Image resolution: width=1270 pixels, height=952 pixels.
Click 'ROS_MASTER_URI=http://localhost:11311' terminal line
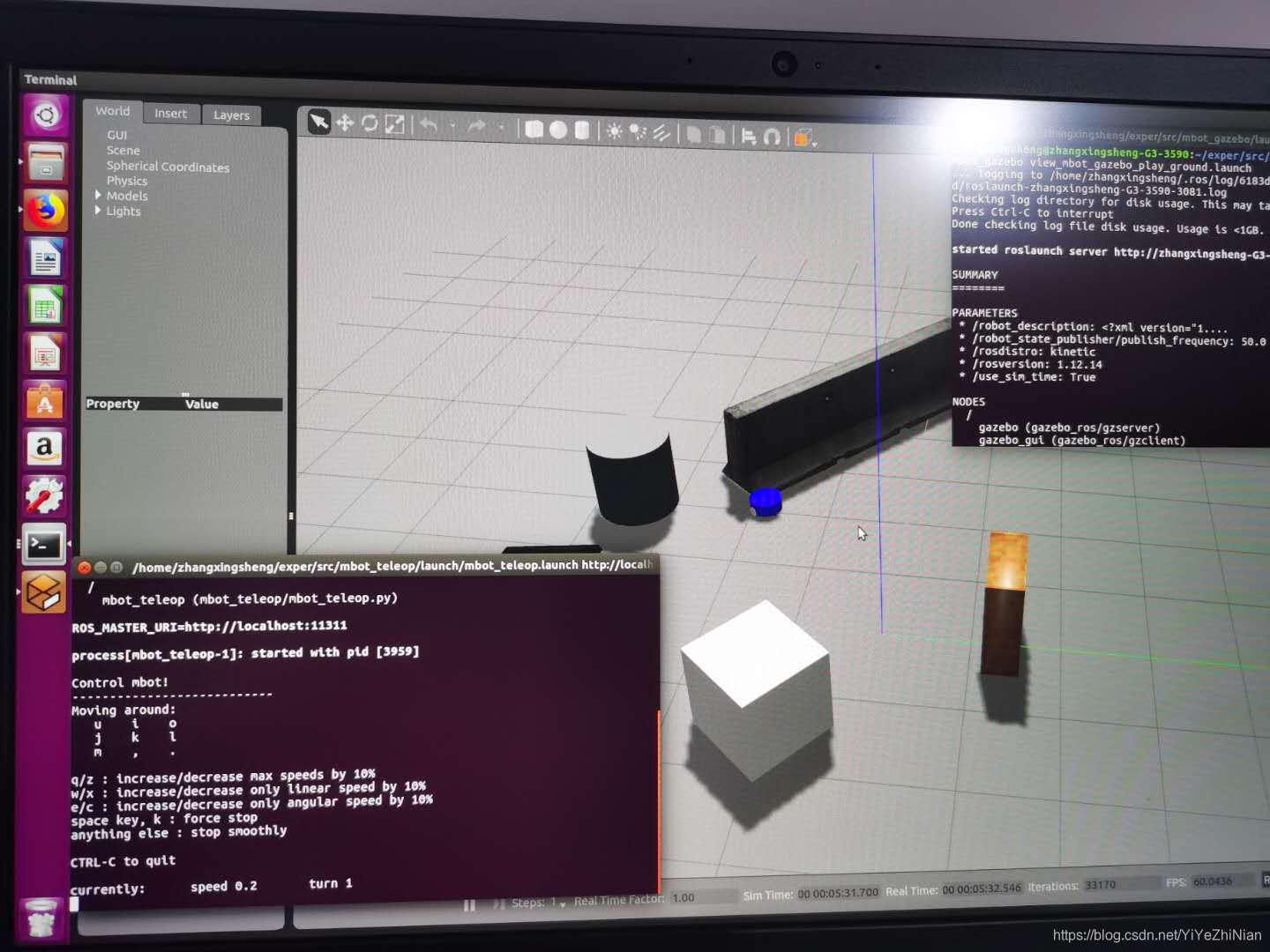(209, 626)
